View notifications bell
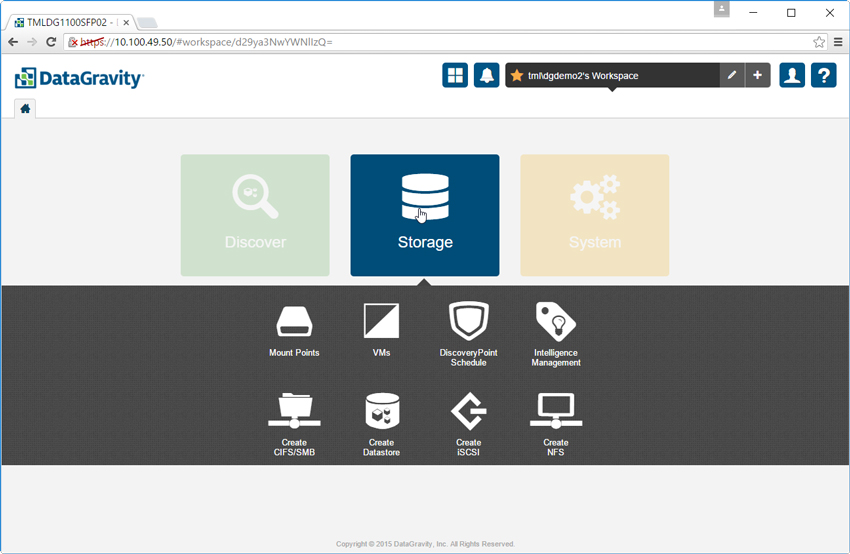 pyautogui.click(x=486, y=75)
